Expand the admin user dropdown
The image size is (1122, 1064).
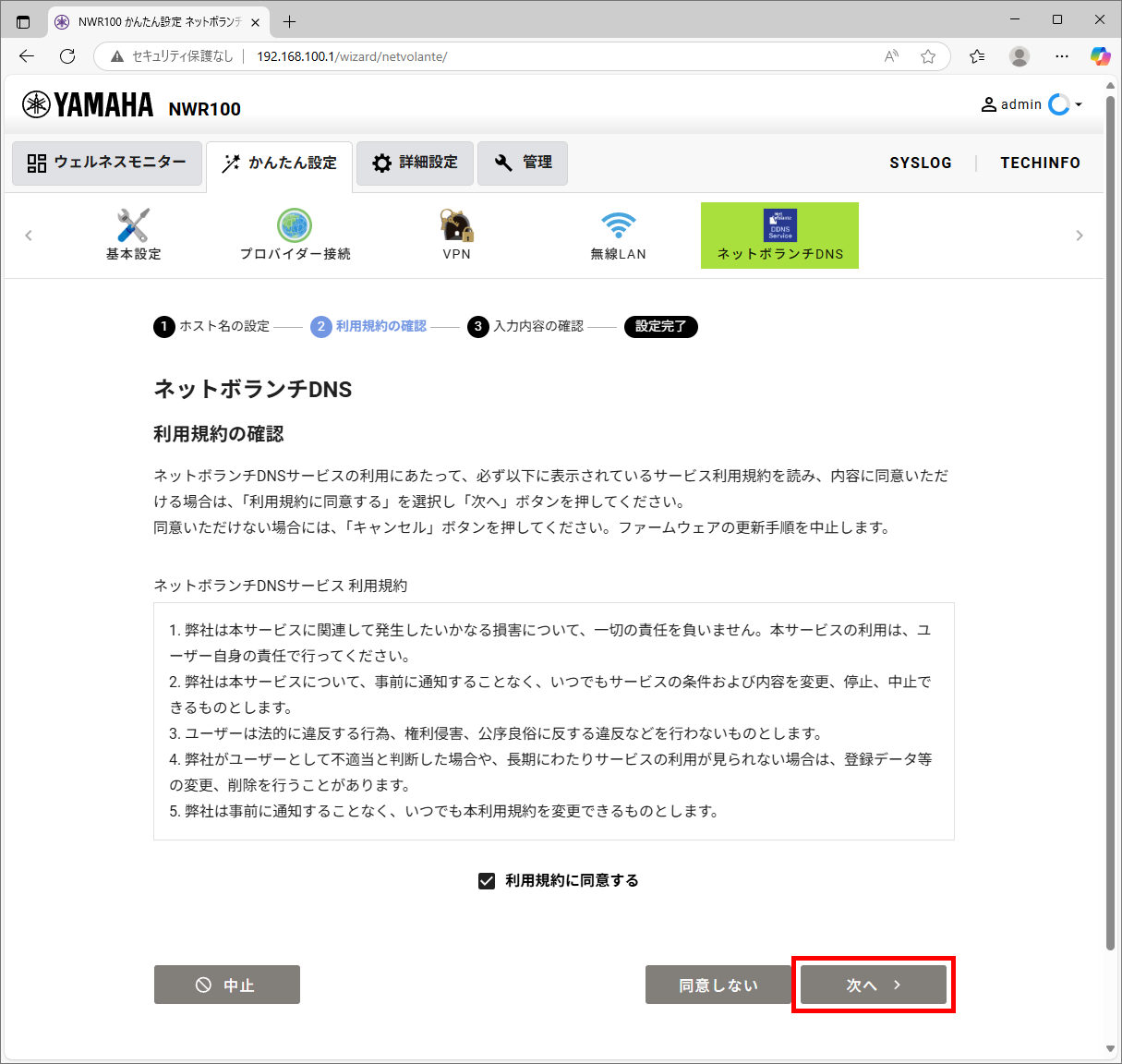[x=1078, y=104]
